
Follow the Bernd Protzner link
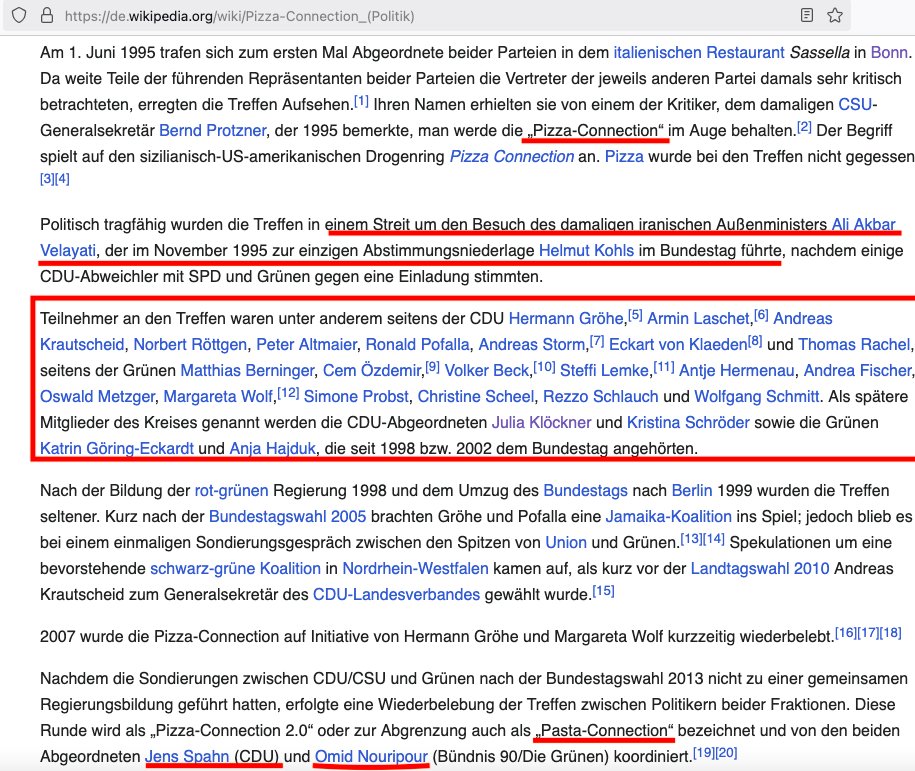pos(212,130)
